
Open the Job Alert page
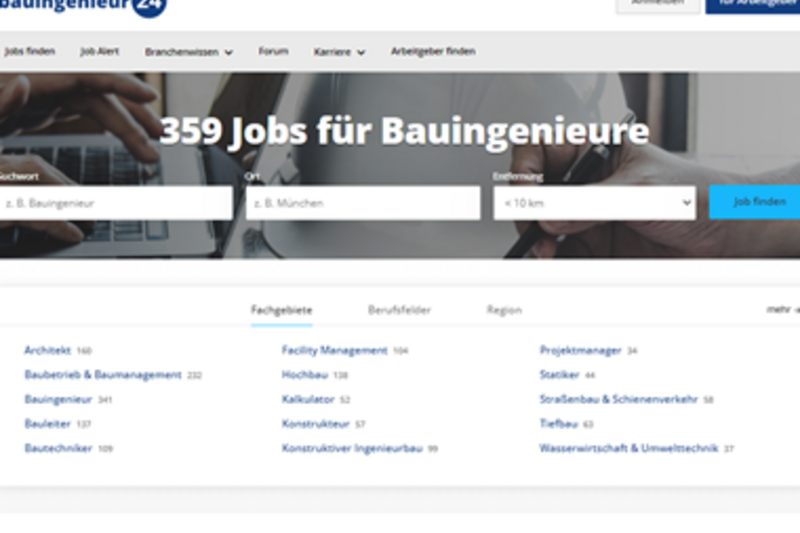pos(99,51)
